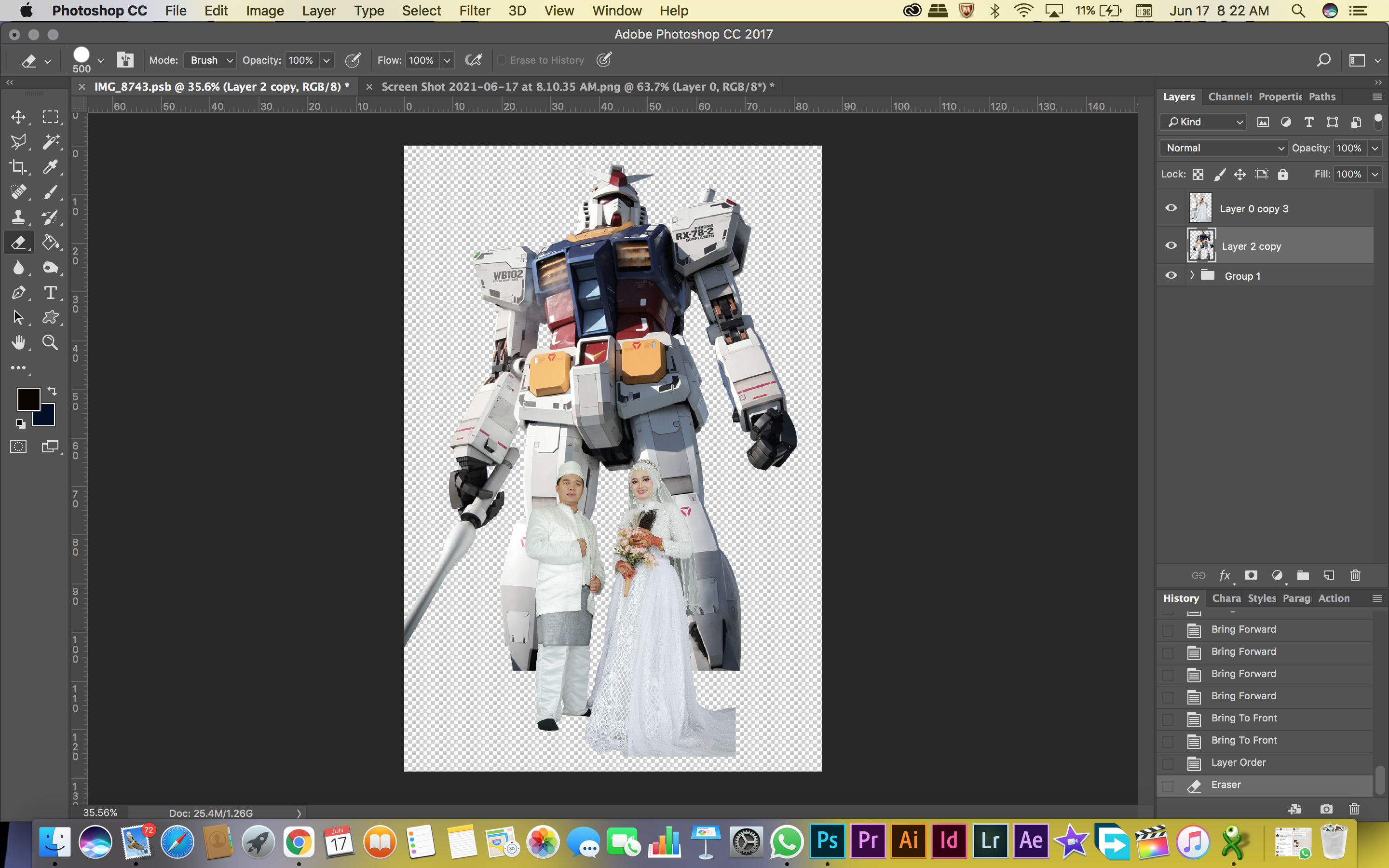Select the Crop tool
This screenshot has width=1389, height=868.
pyautogui.click(x=18, y=167)
